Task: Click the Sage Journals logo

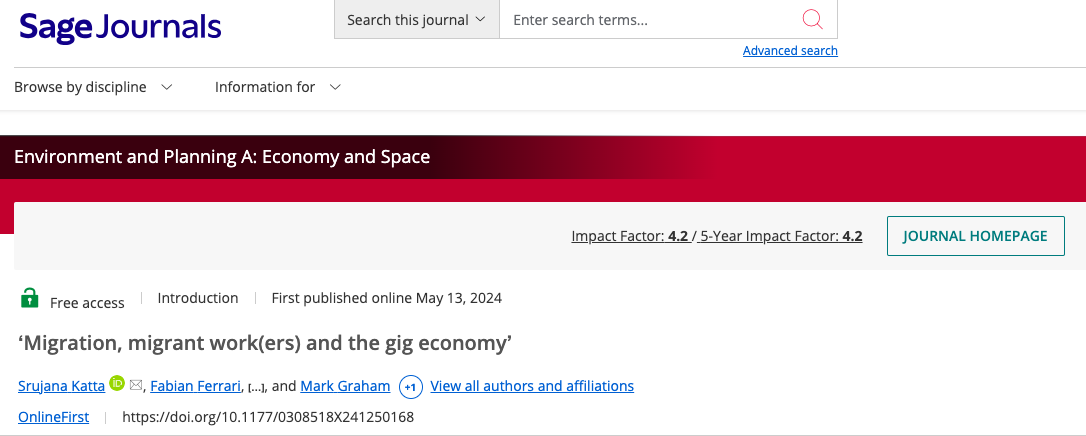Action: click(120, 27)
